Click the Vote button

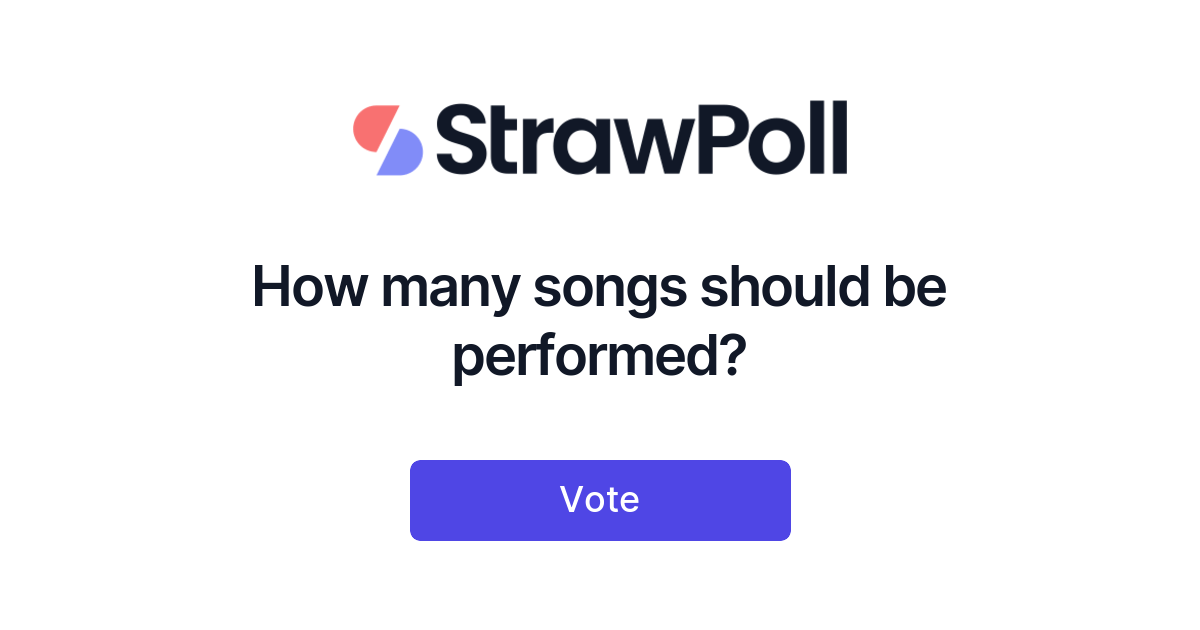point(600,500)
